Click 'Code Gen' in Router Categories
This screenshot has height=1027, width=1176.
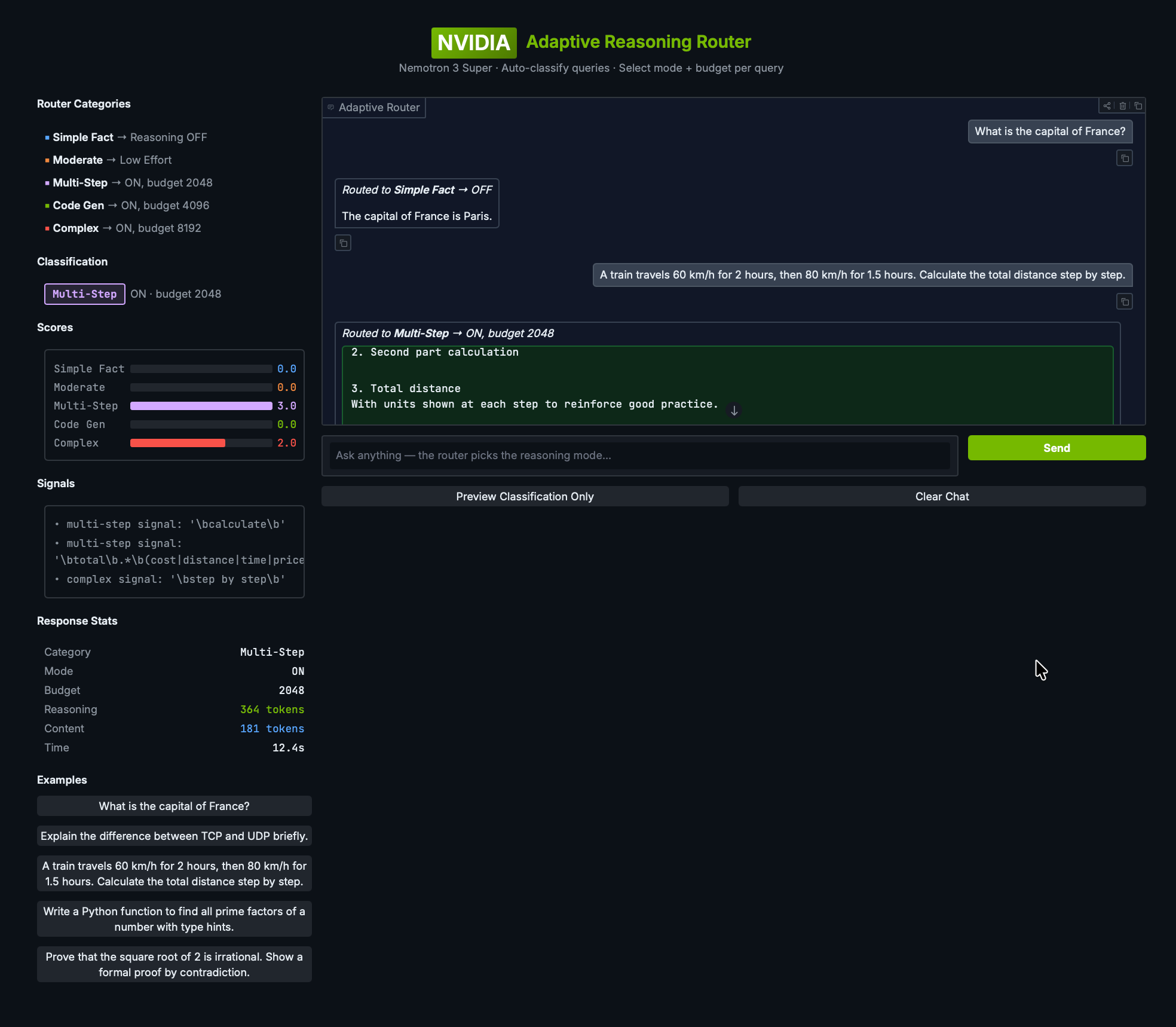(78, 206)
